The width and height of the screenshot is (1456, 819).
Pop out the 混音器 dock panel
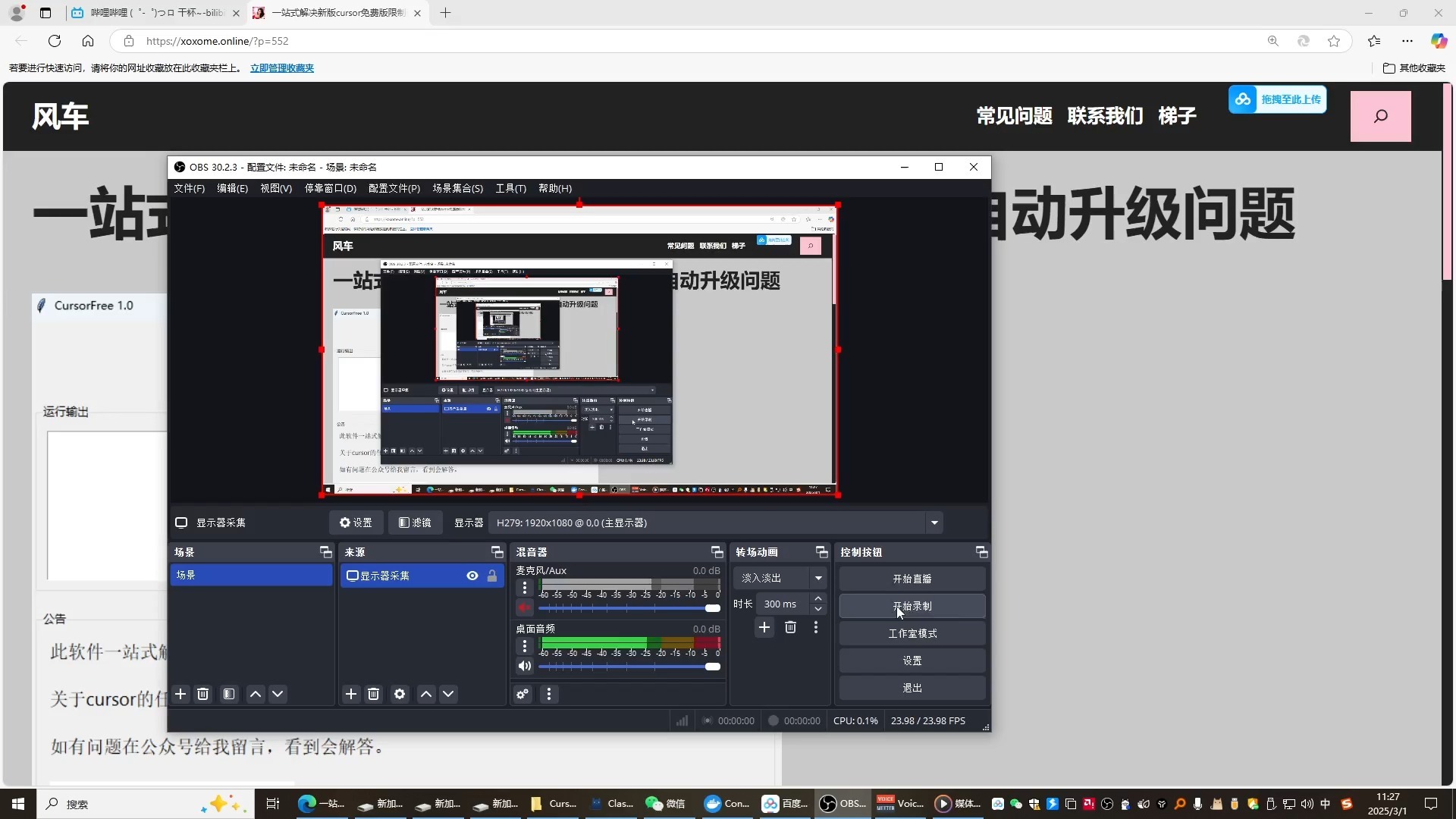pos(717,552)
